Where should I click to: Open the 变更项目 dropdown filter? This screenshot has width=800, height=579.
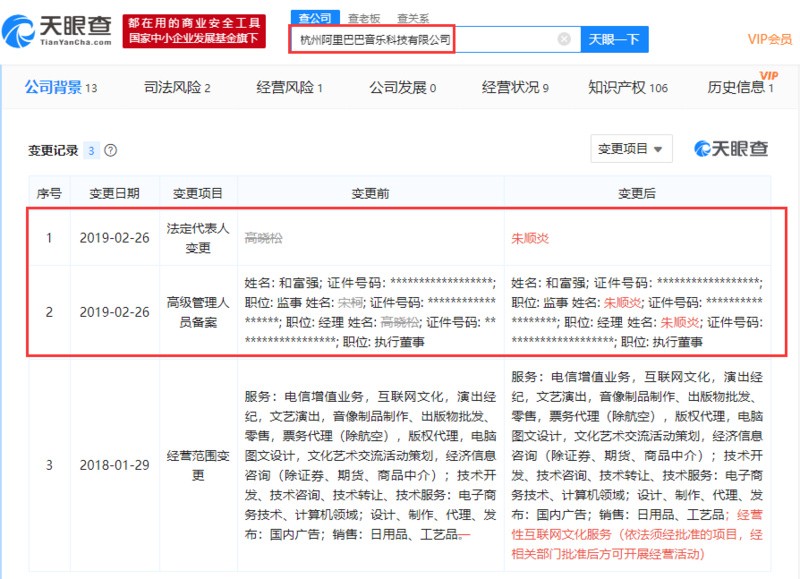[630, 149]
